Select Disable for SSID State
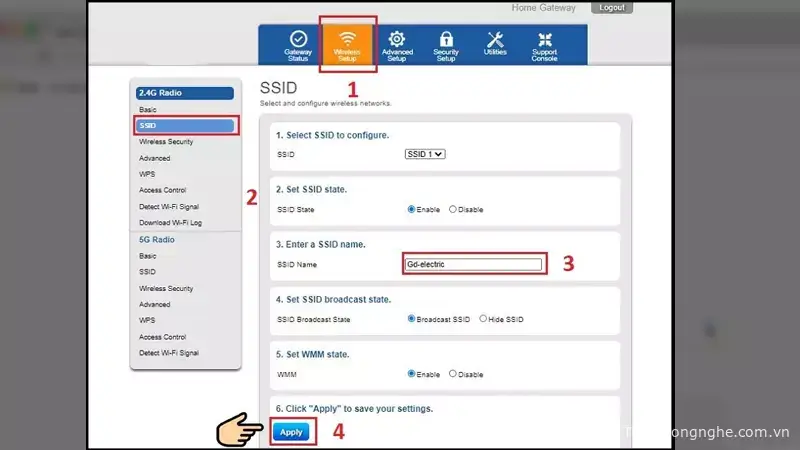800x450 pixels. 453,209
